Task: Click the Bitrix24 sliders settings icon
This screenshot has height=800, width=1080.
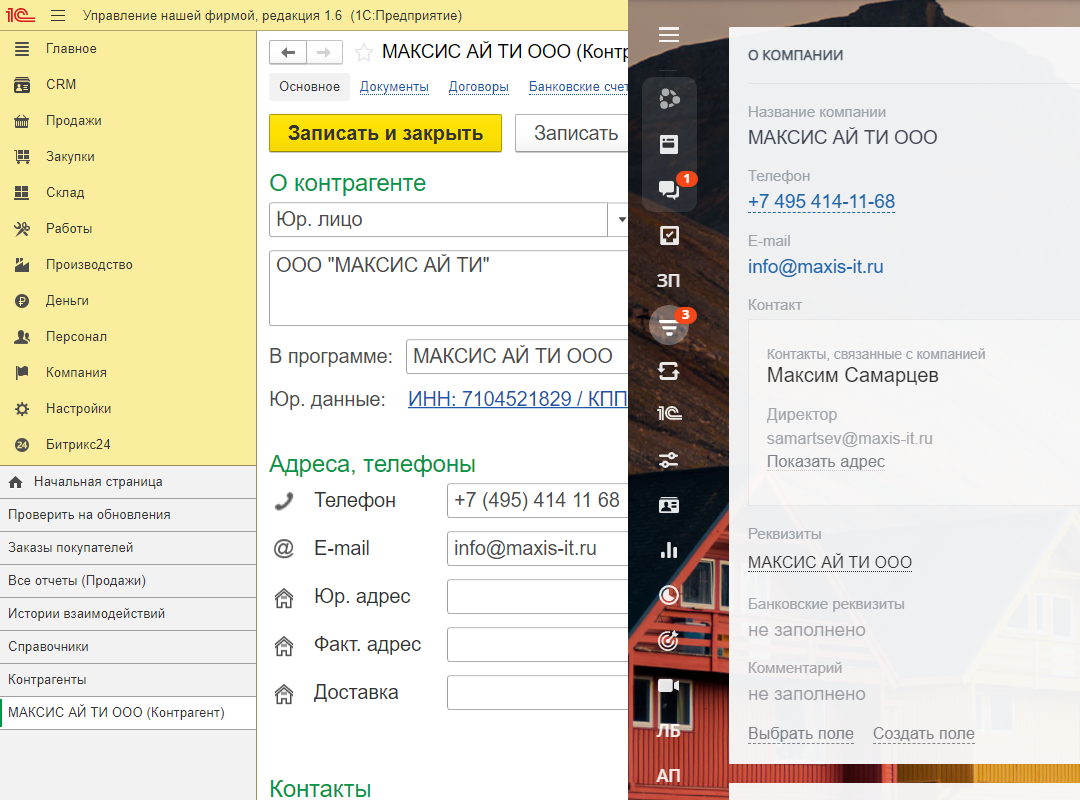Action: (x=669, y=460)
